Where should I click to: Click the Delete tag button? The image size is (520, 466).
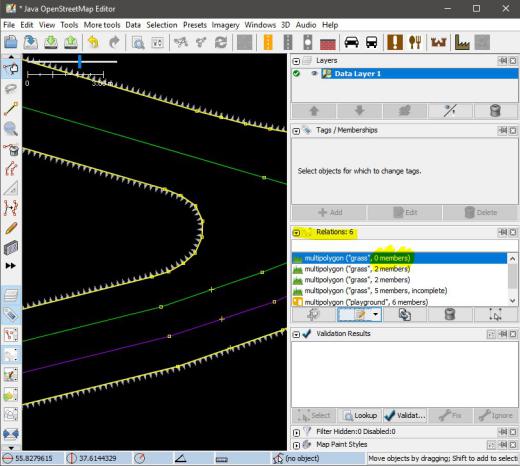480,212
